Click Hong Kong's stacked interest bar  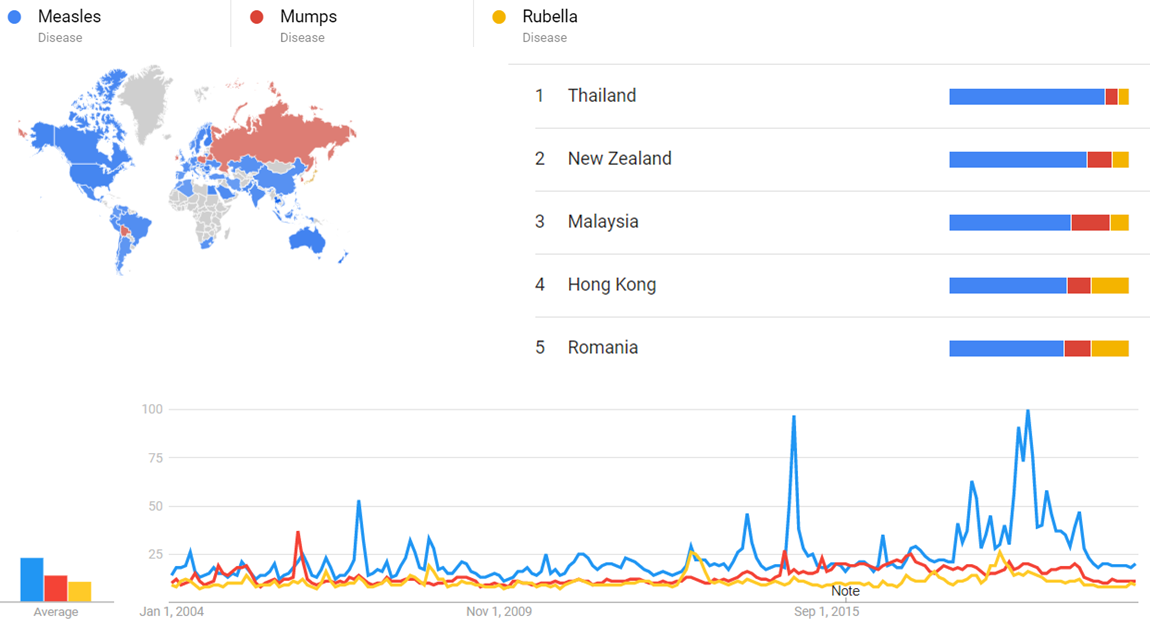1038,286
